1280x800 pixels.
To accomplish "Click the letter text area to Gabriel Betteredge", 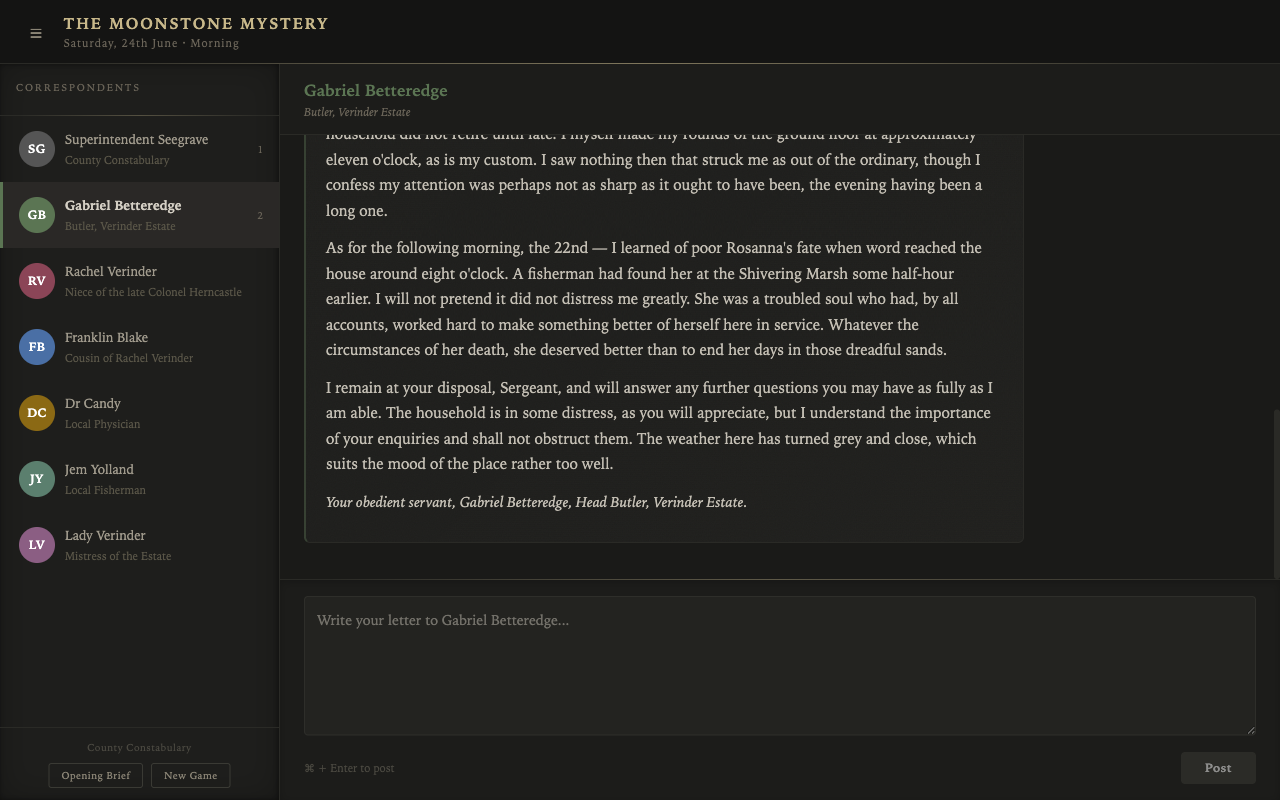I will coord(779,665).
